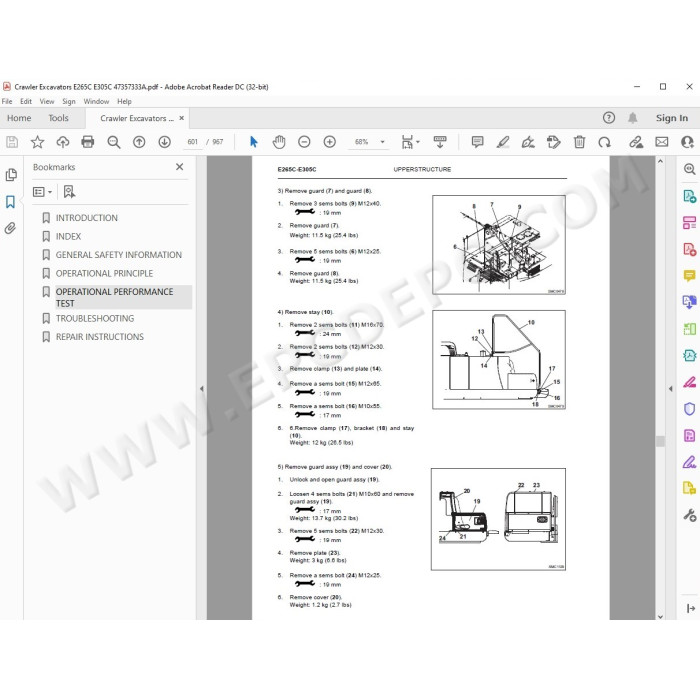Open More Tools wrench icon in right pane
This screenshot has width=700, height=700.
689,515
